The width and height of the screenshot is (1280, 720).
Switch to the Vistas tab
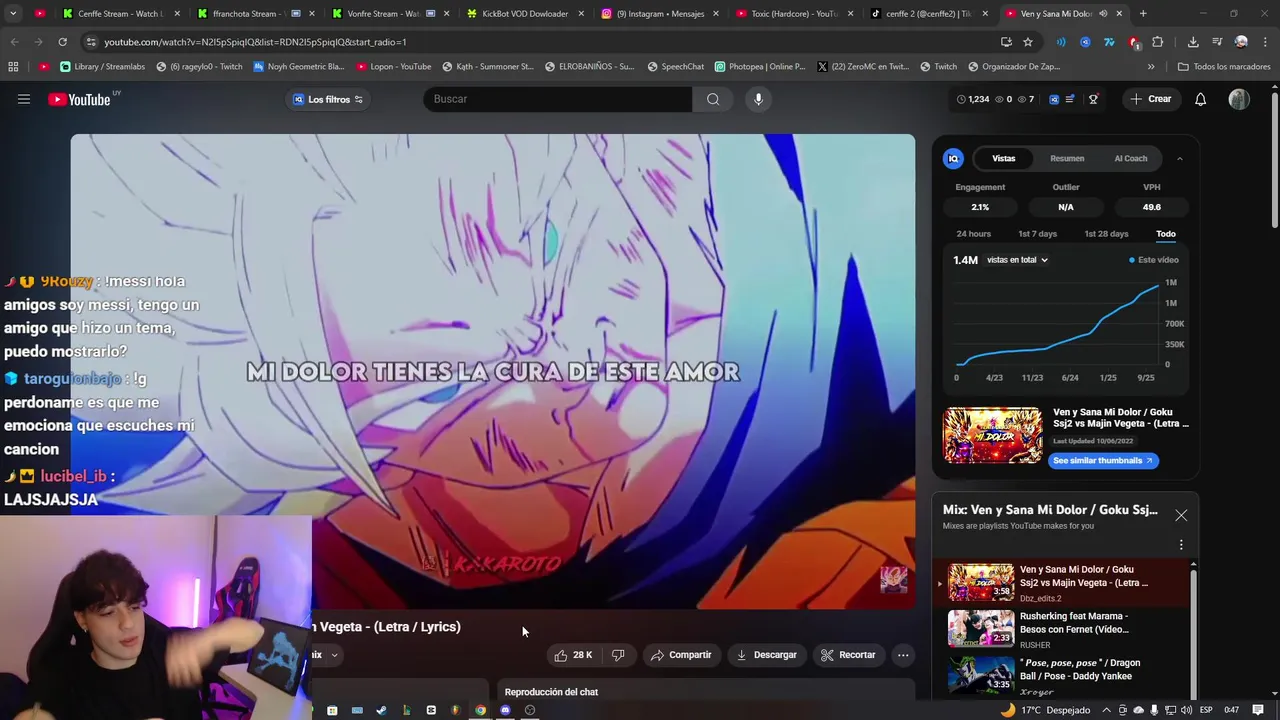[1003, 158]
